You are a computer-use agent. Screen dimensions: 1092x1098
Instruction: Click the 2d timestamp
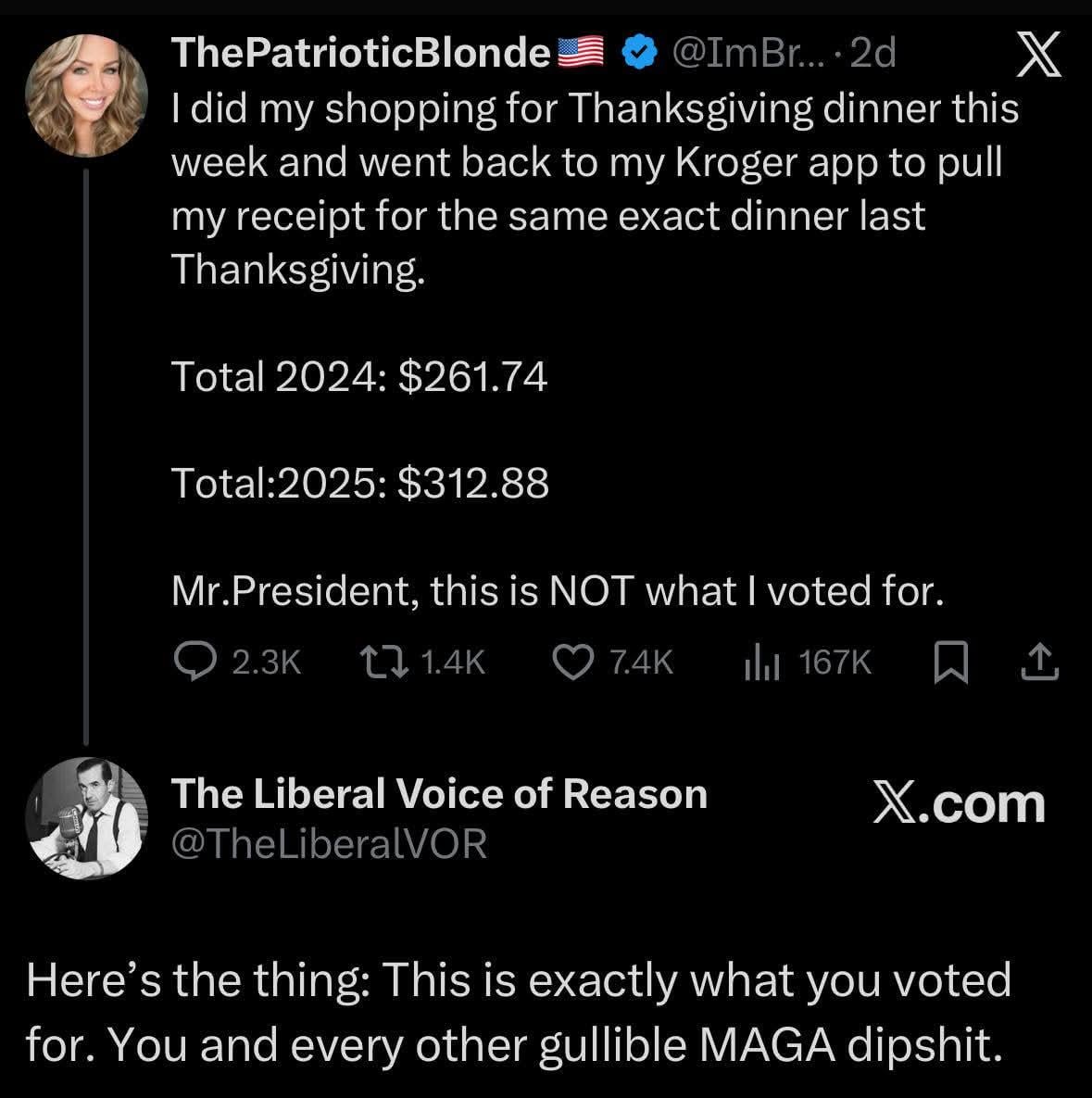(x=872, y=55)
